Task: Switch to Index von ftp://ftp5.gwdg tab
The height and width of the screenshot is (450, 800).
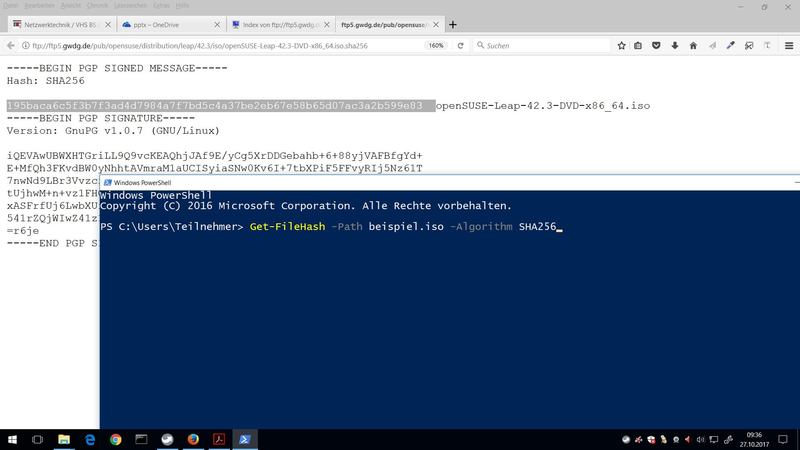Action: 281,24
